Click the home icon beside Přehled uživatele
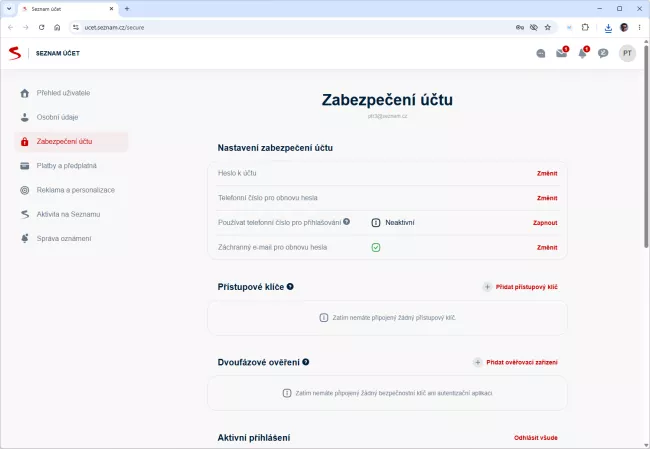This screenshot has width=650, height=449. pyautogui.click(x=25, y=93)
